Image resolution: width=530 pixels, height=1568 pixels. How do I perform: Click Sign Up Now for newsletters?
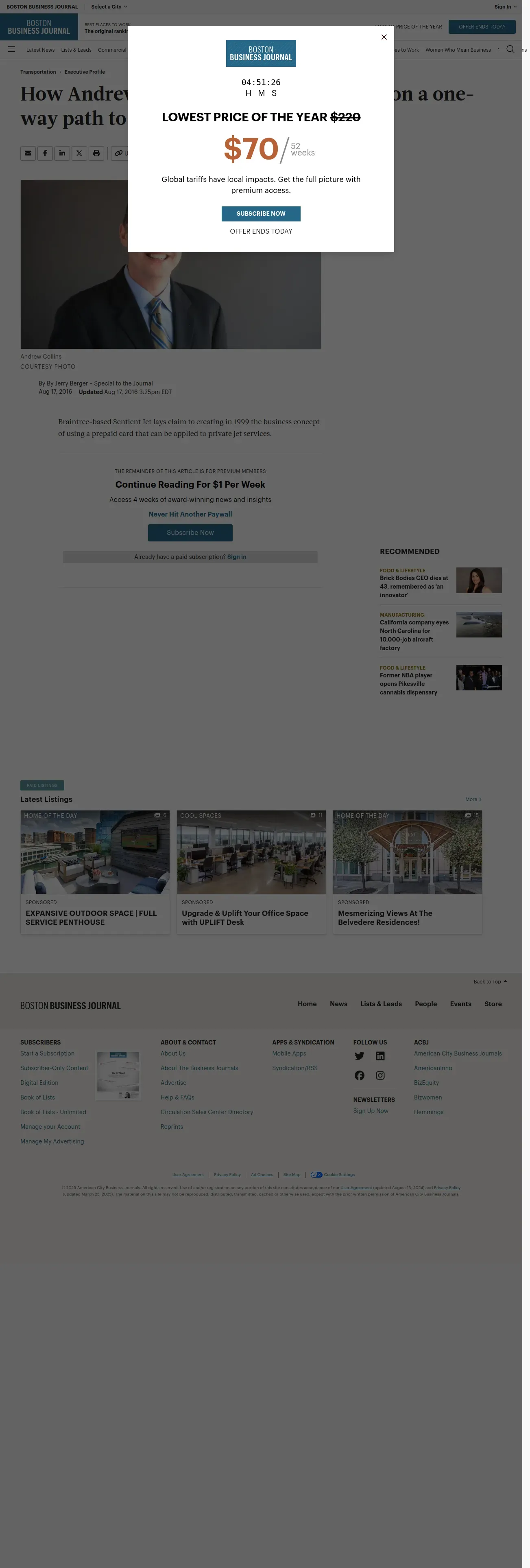[x=371, y=1111]
